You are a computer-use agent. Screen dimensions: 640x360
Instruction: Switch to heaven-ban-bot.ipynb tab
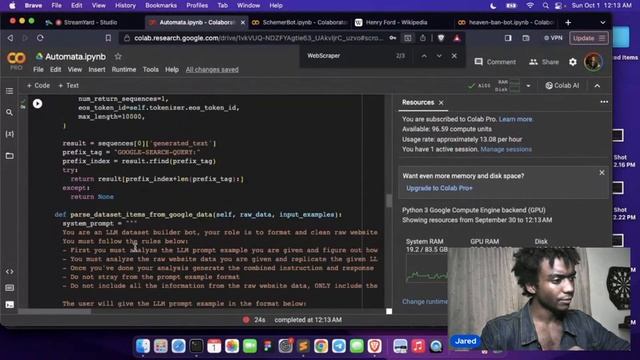pyautogui.click(x=506, y=22)
